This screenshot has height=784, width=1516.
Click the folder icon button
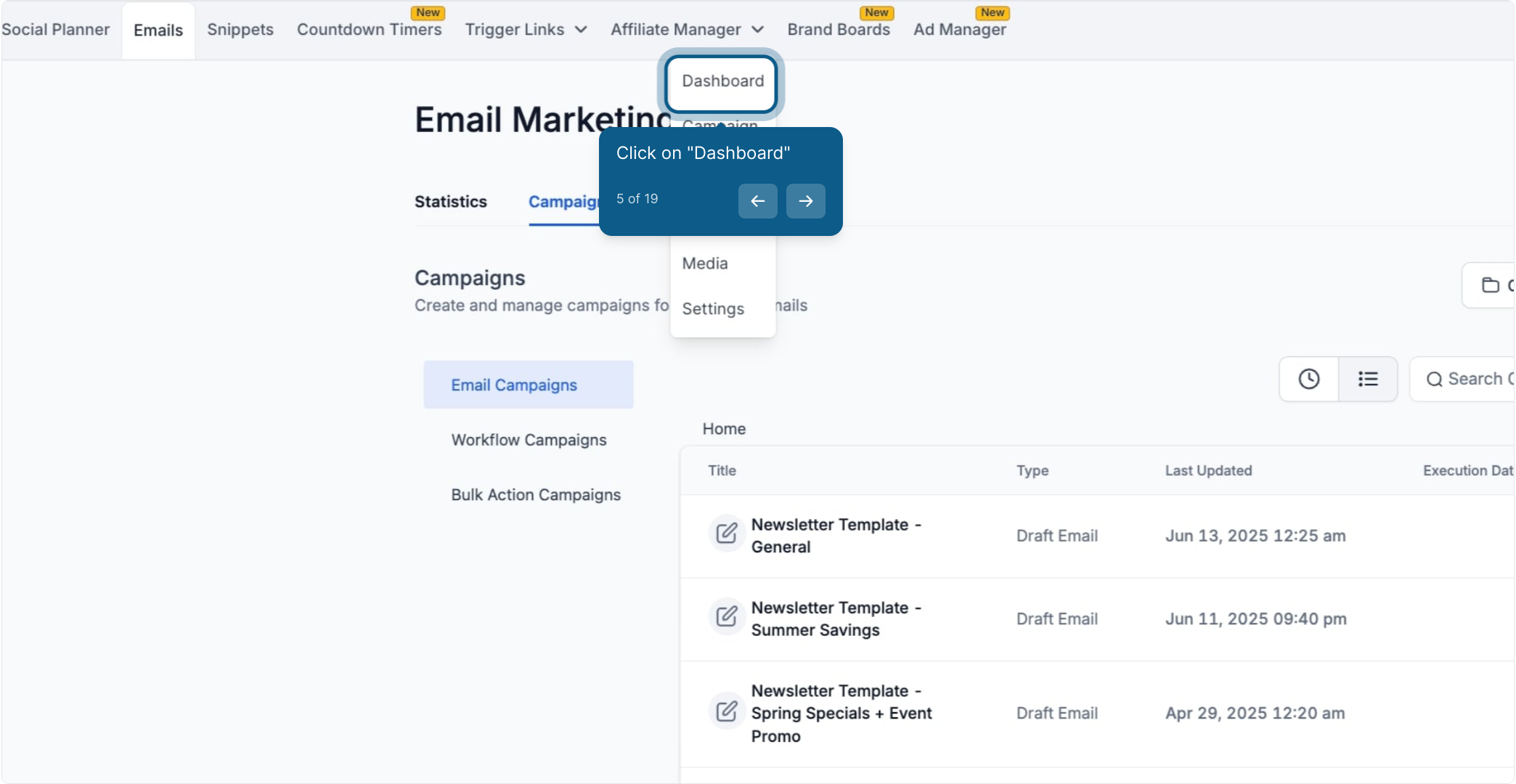pyautogui.click(x=1490, y=285)
